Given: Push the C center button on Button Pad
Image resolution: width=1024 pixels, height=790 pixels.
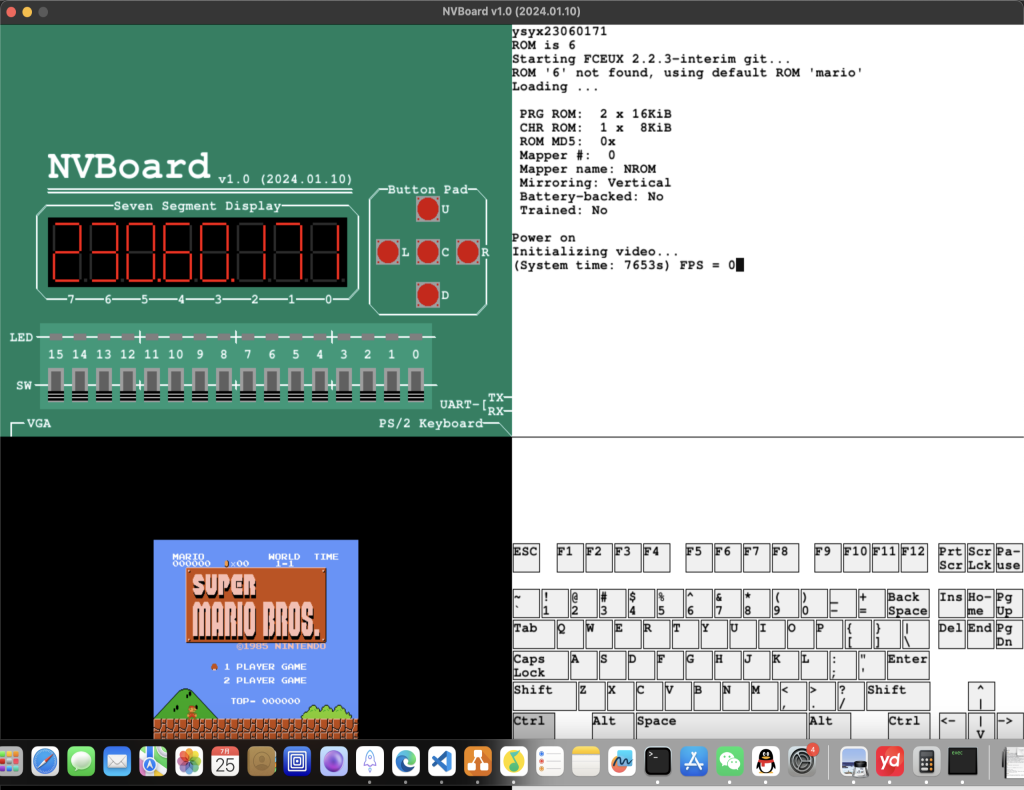Looking at the screenshot, I should (x=428, y=252).
